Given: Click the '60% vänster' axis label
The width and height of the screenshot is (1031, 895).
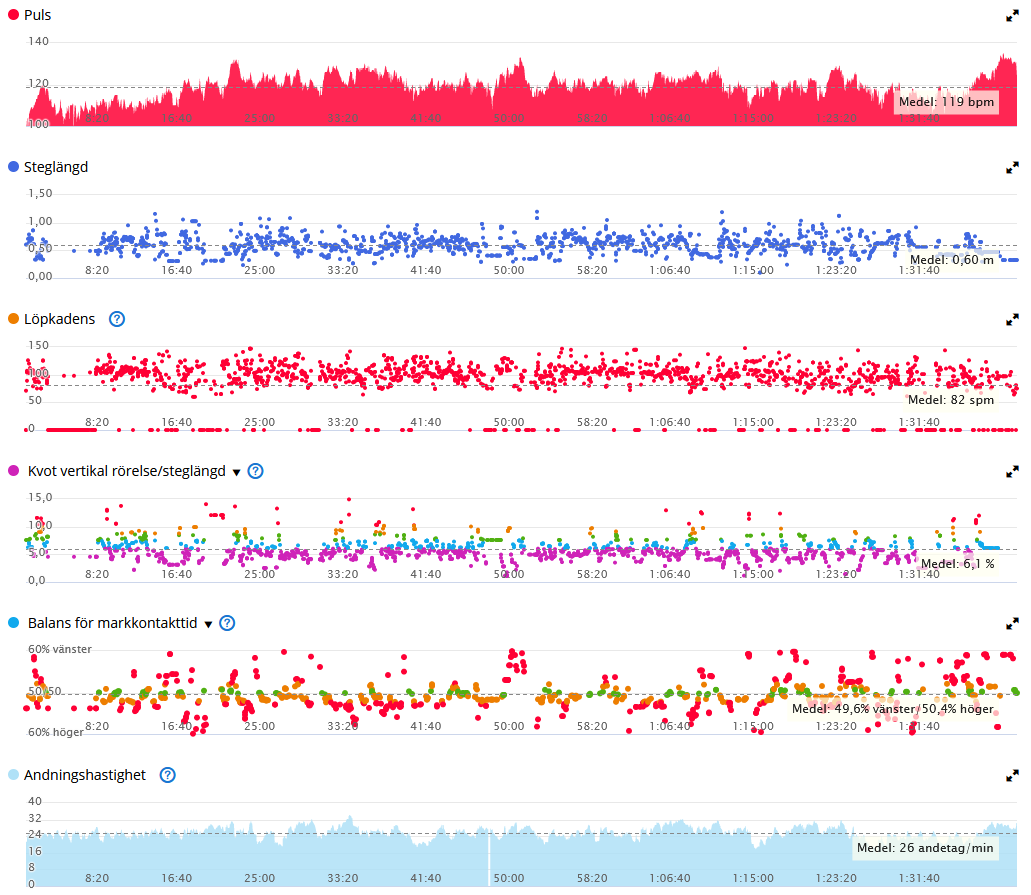Looking at the screenshot, I should pyautogui.click(x=60, y=649).
